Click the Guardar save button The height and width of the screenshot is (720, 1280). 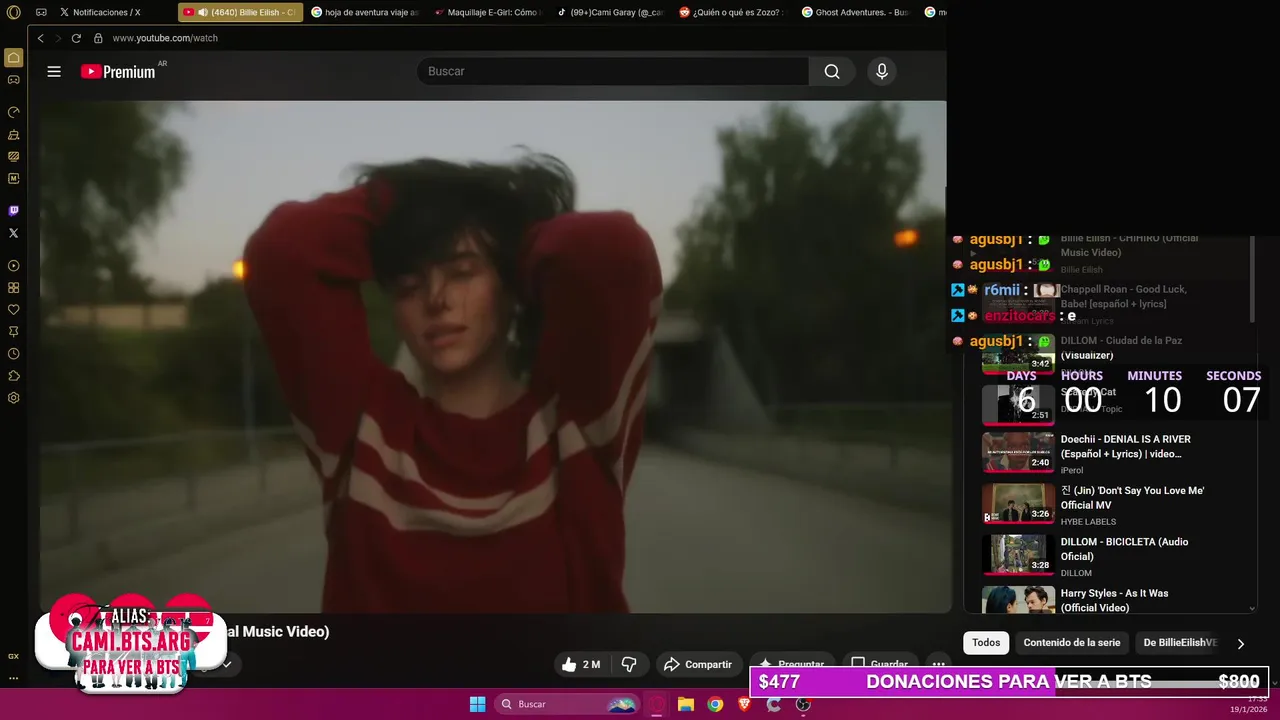[880, 664]
